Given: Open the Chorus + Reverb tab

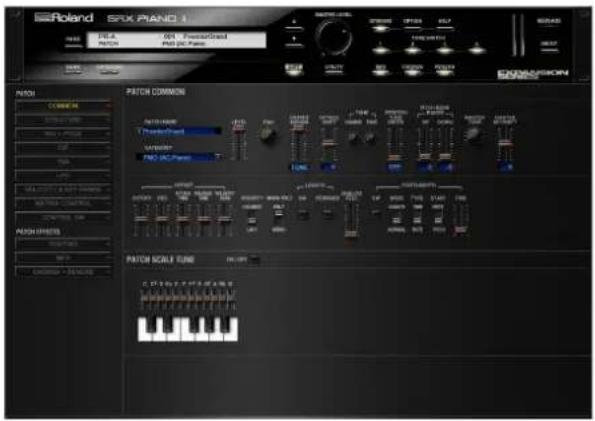Looking at the screenshot, I should tap(63, 272).
